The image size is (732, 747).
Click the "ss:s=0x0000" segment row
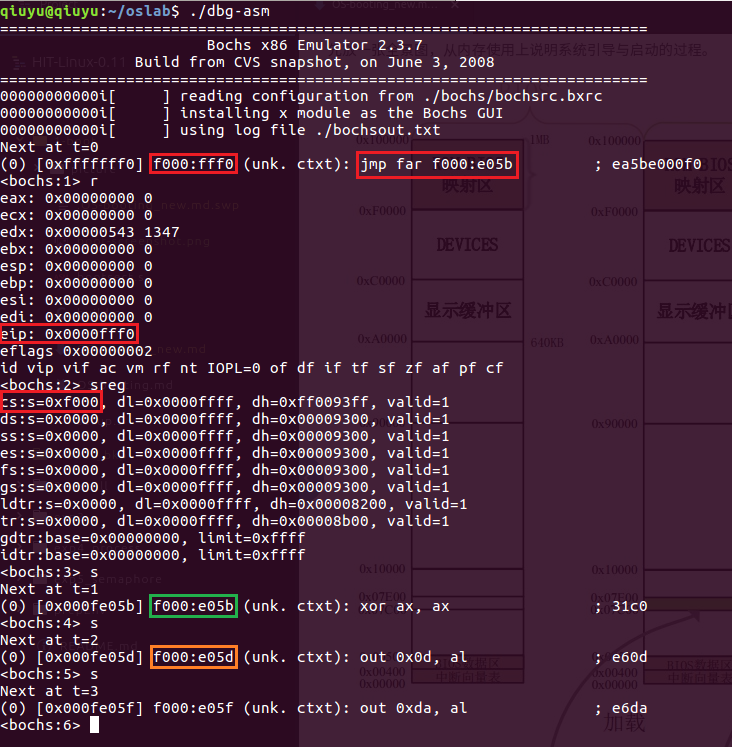point(224,436)
